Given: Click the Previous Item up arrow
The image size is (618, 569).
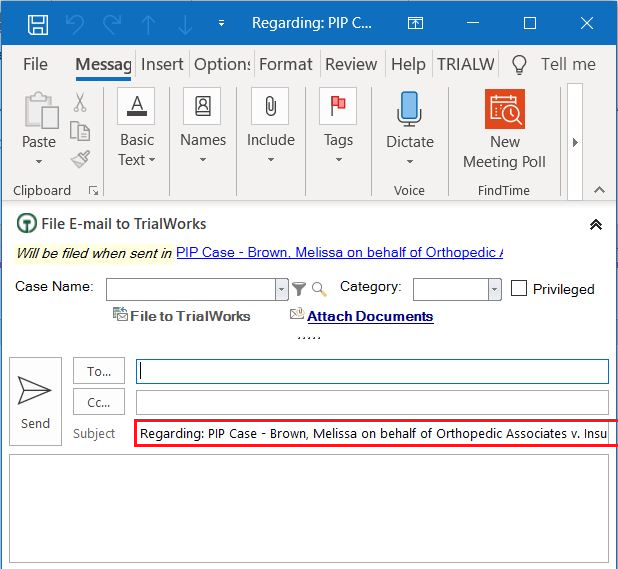Looking at the screenshot, I should pyautogui.click(x=148, y=24).
